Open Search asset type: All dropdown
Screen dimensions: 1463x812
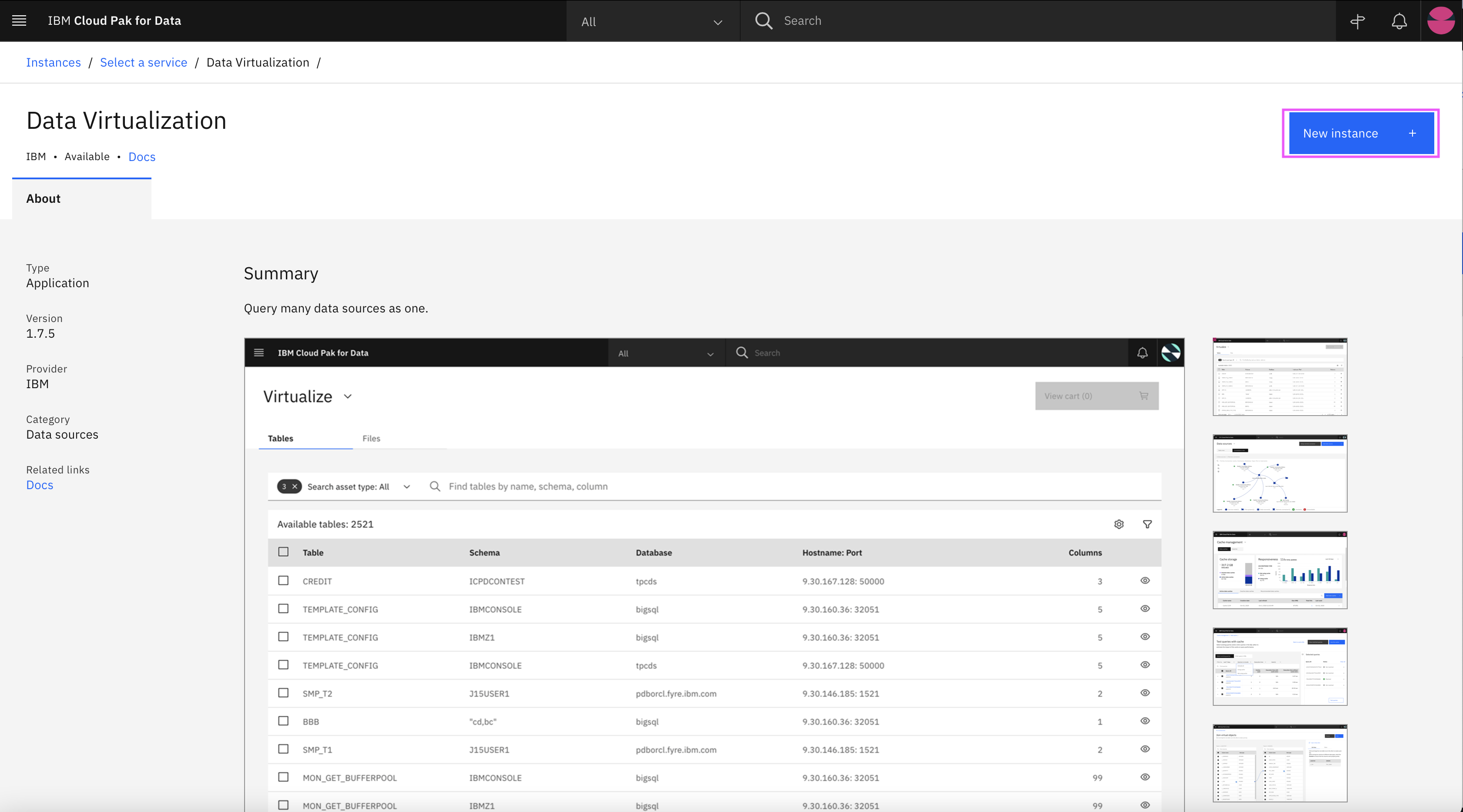(x=359, y=487)
